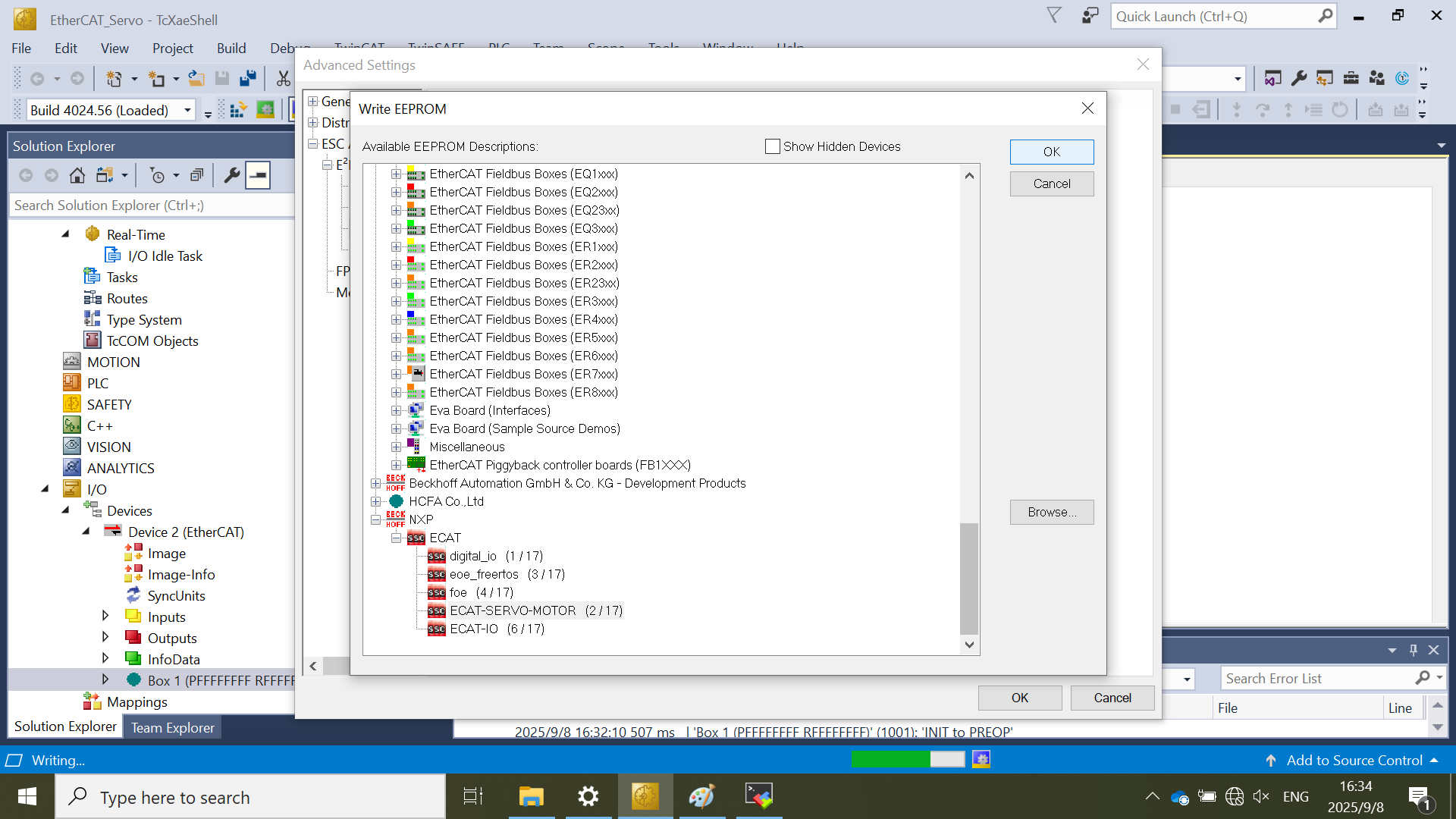The width and height of the screenshot is (1456, 819).
Task: Open the File menu
Action: coord(21,48)
